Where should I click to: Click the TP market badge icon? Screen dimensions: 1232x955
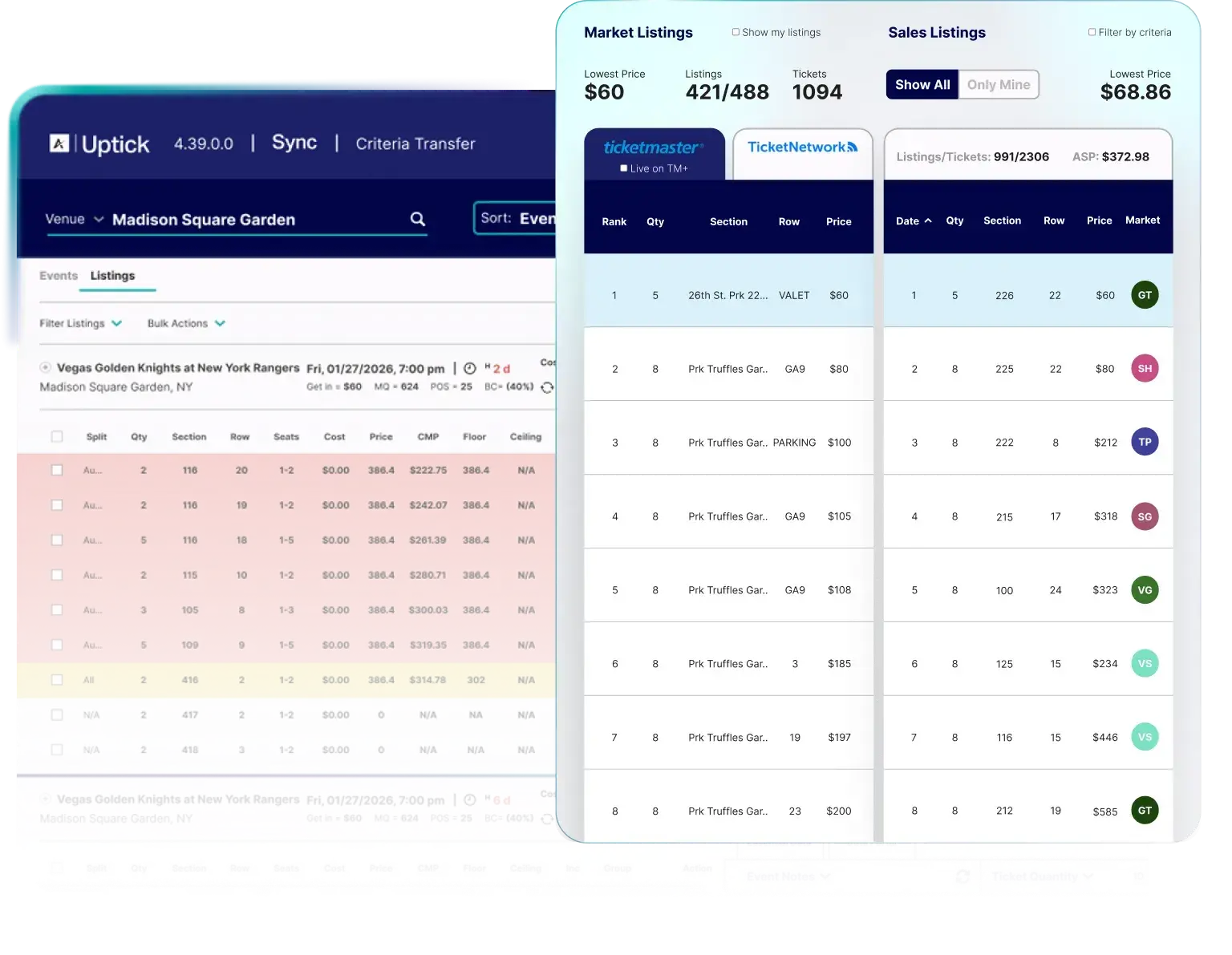[1144, 442]
